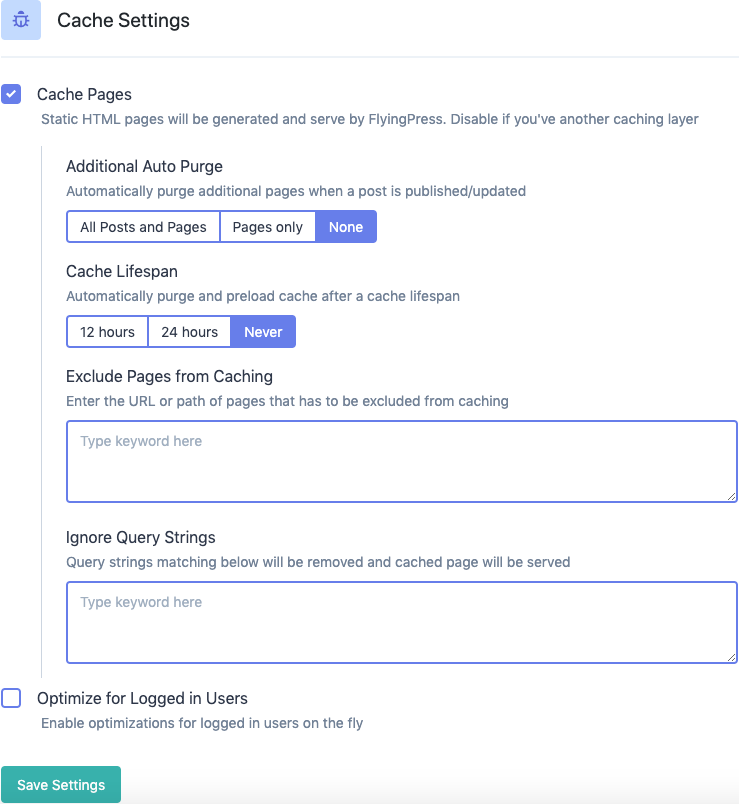Focus the Exclude Pages from Caching textarea
The width and height of the screenshot is (739, 804).
tap(400, 461)
